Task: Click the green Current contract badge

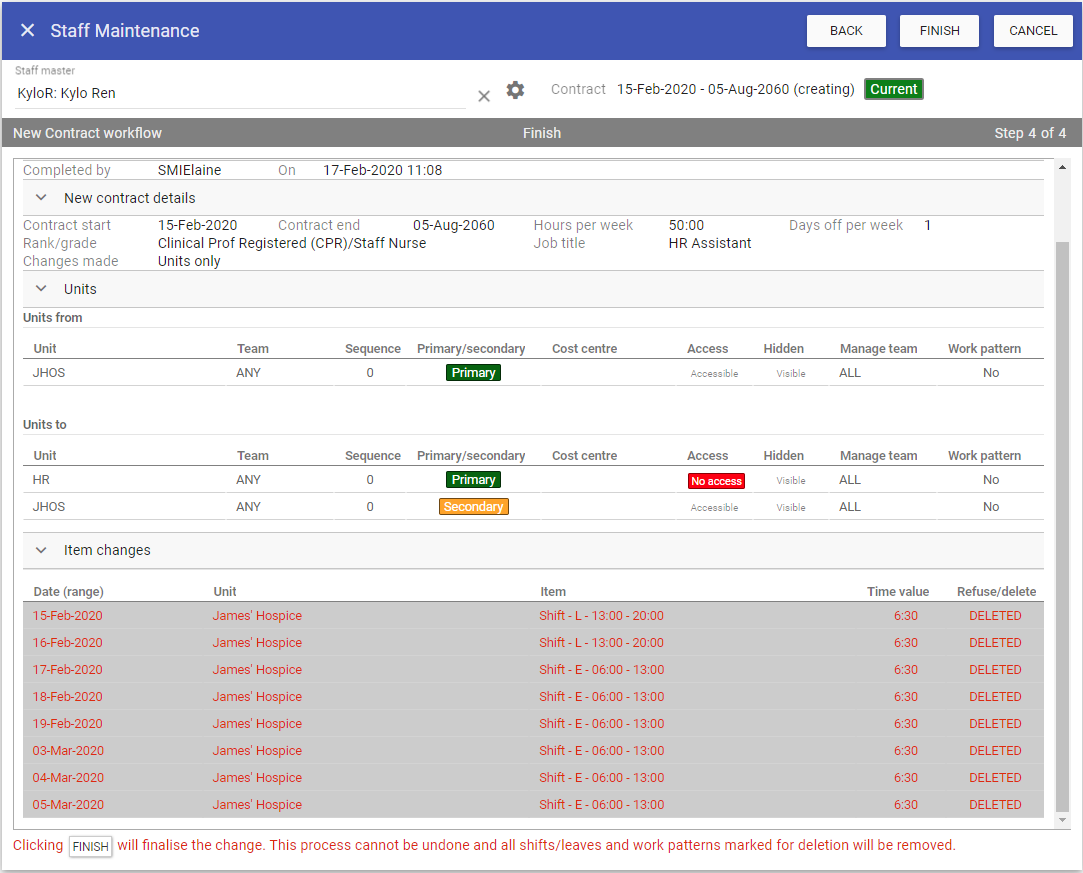Action: click(893, 89)
